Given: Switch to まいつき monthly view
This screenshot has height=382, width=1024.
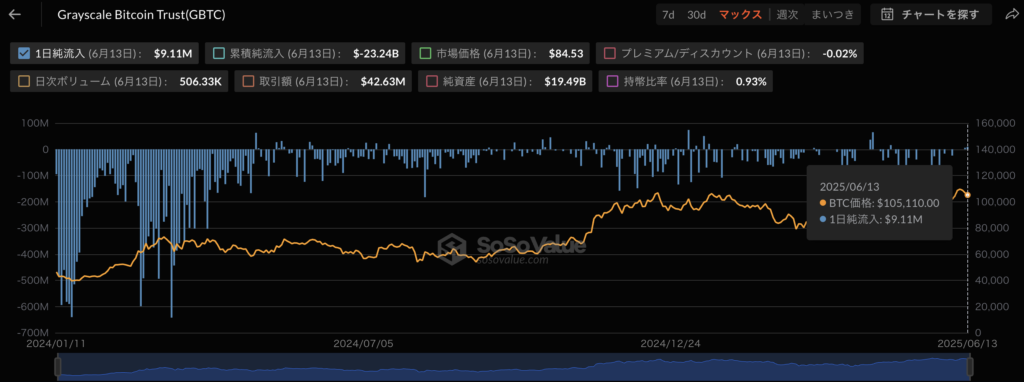Looking at the screenshot, I should click(832, 14).
